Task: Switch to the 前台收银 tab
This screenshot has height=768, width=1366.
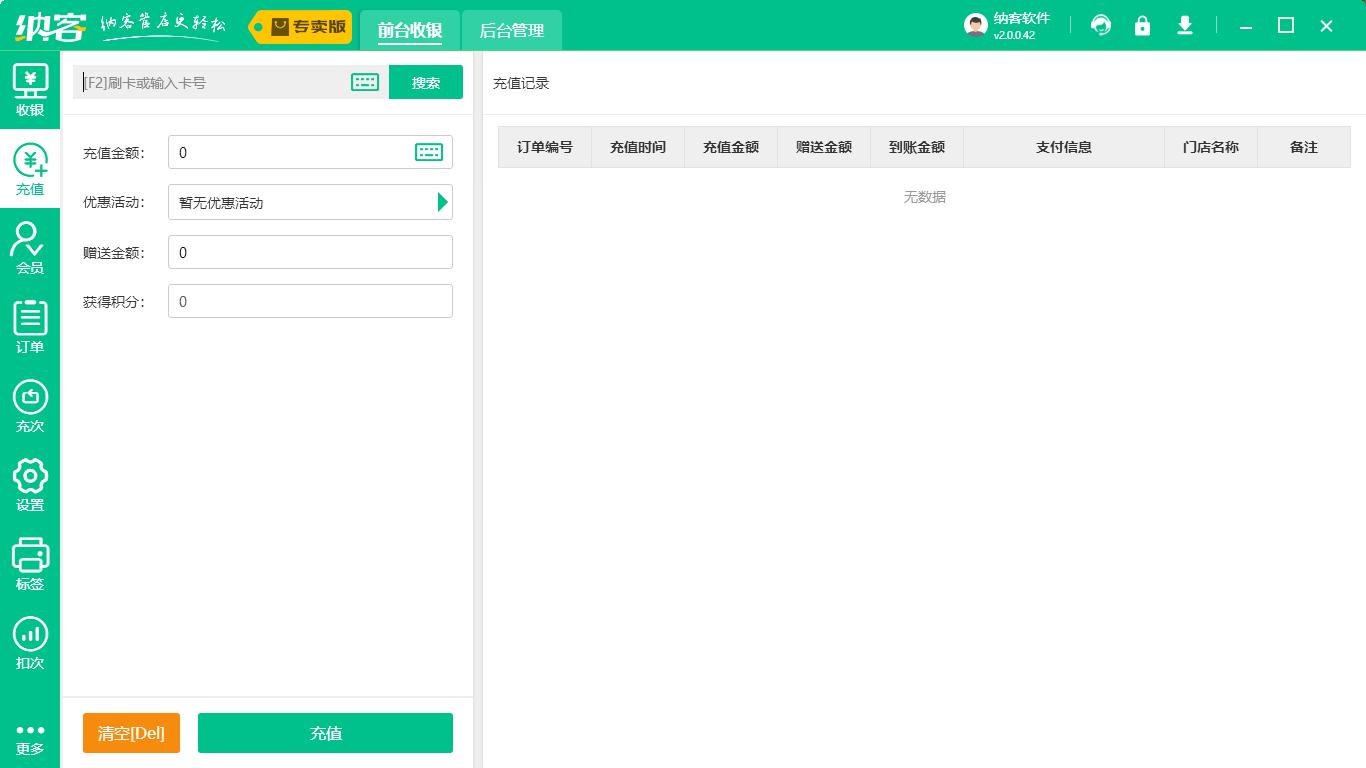Action: click(410, 31)
